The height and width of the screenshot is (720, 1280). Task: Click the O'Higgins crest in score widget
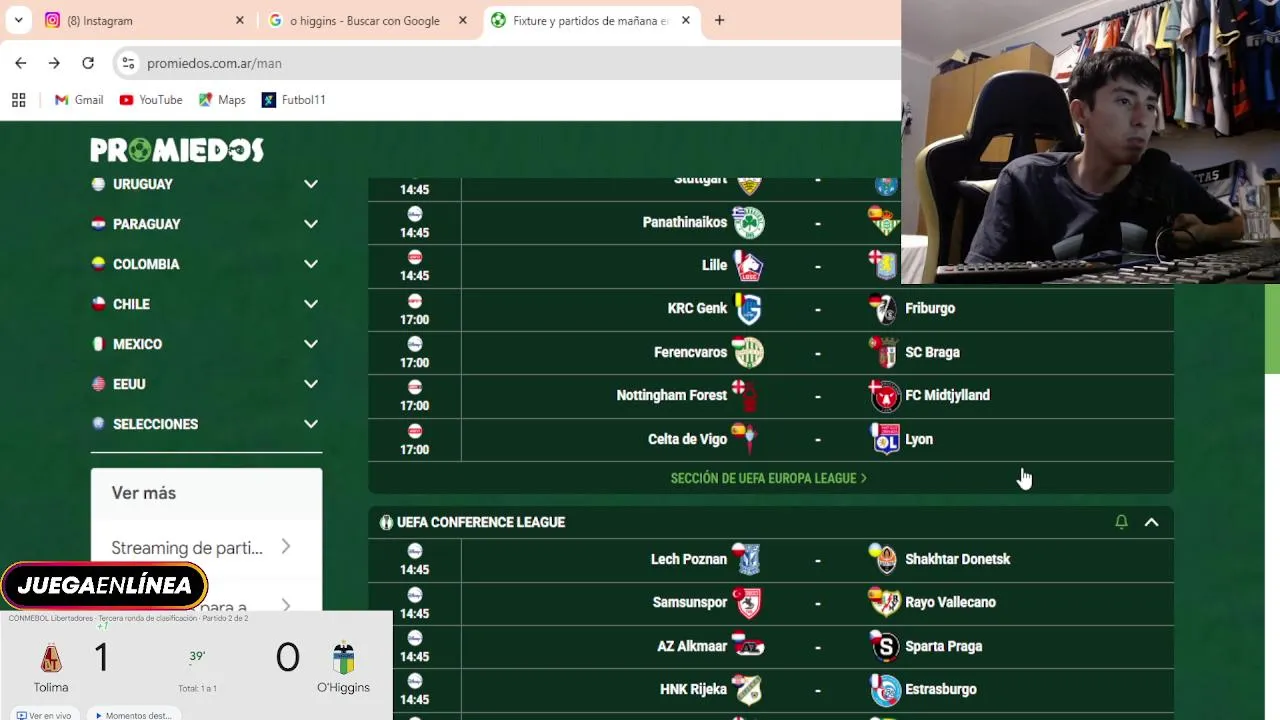tap(343, 658)
